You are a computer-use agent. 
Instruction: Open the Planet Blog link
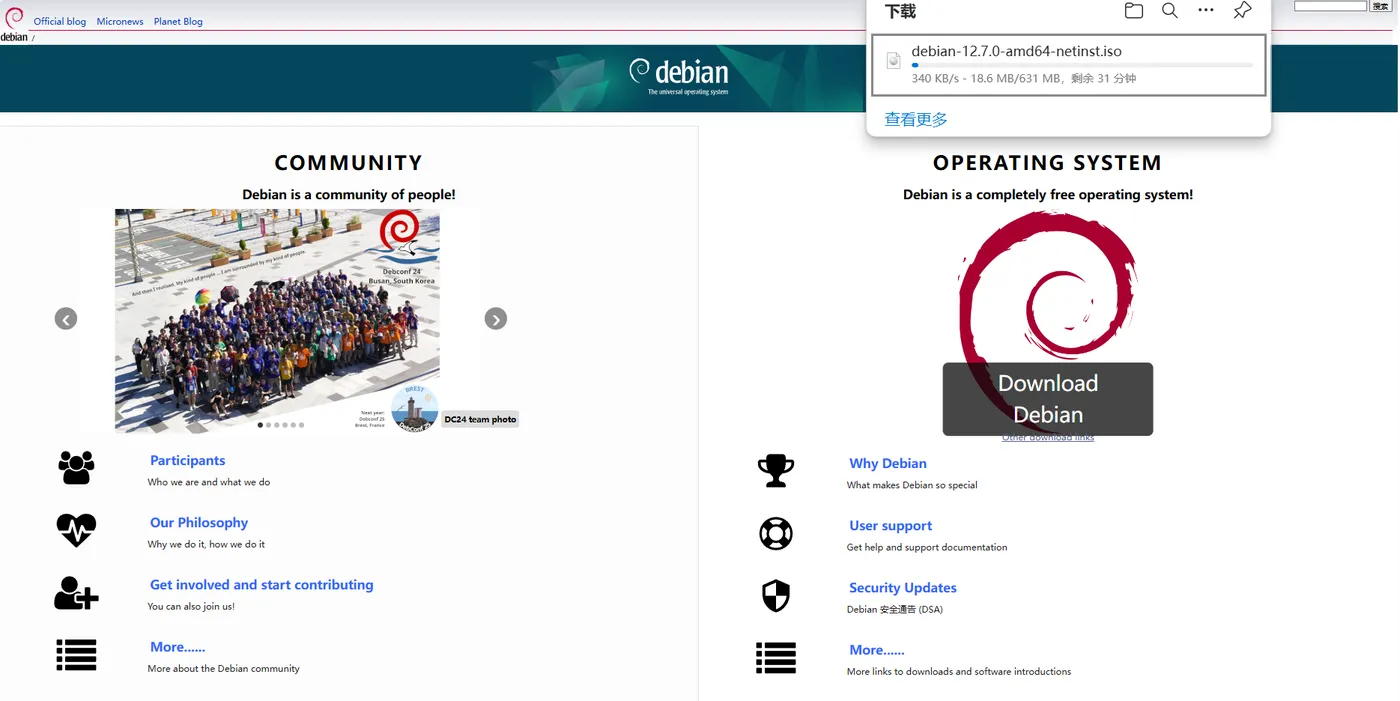[178, 21]
